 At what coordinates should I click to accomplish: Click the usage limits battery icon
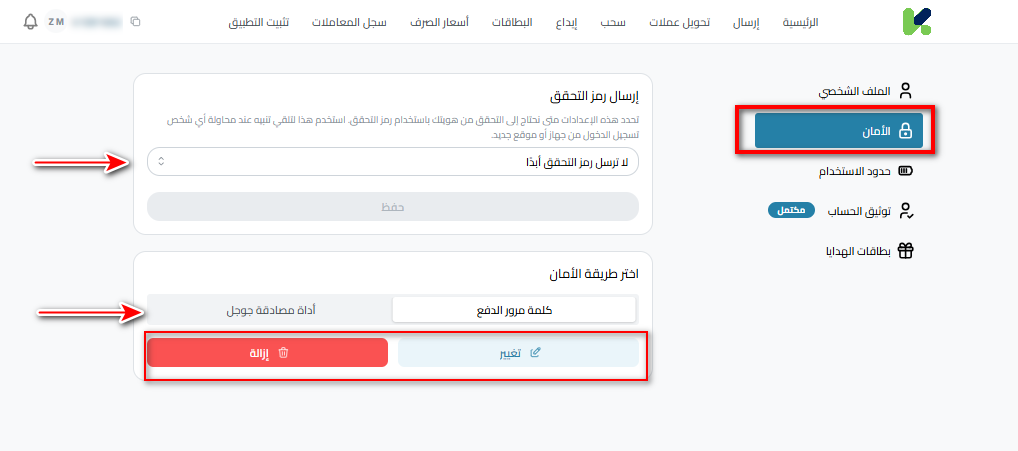[x=906, y=171]
